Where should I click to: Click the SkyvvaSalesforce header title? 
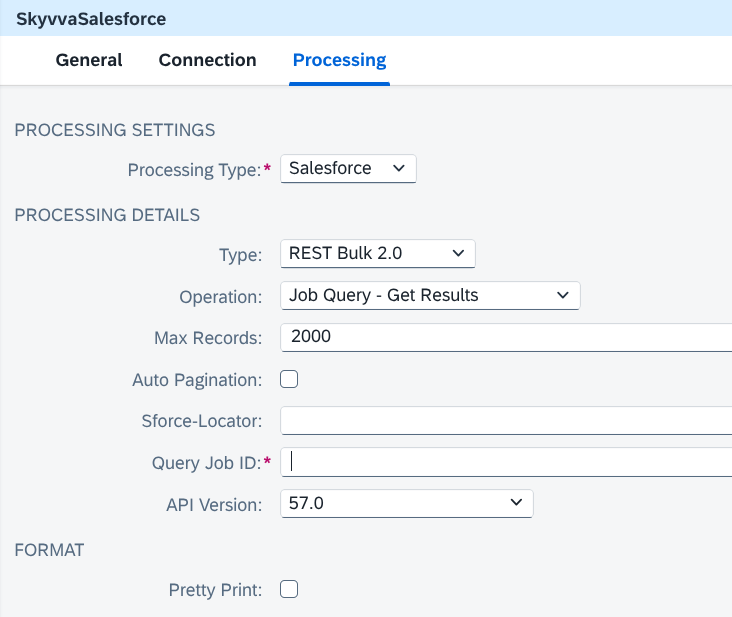(91, 19)
